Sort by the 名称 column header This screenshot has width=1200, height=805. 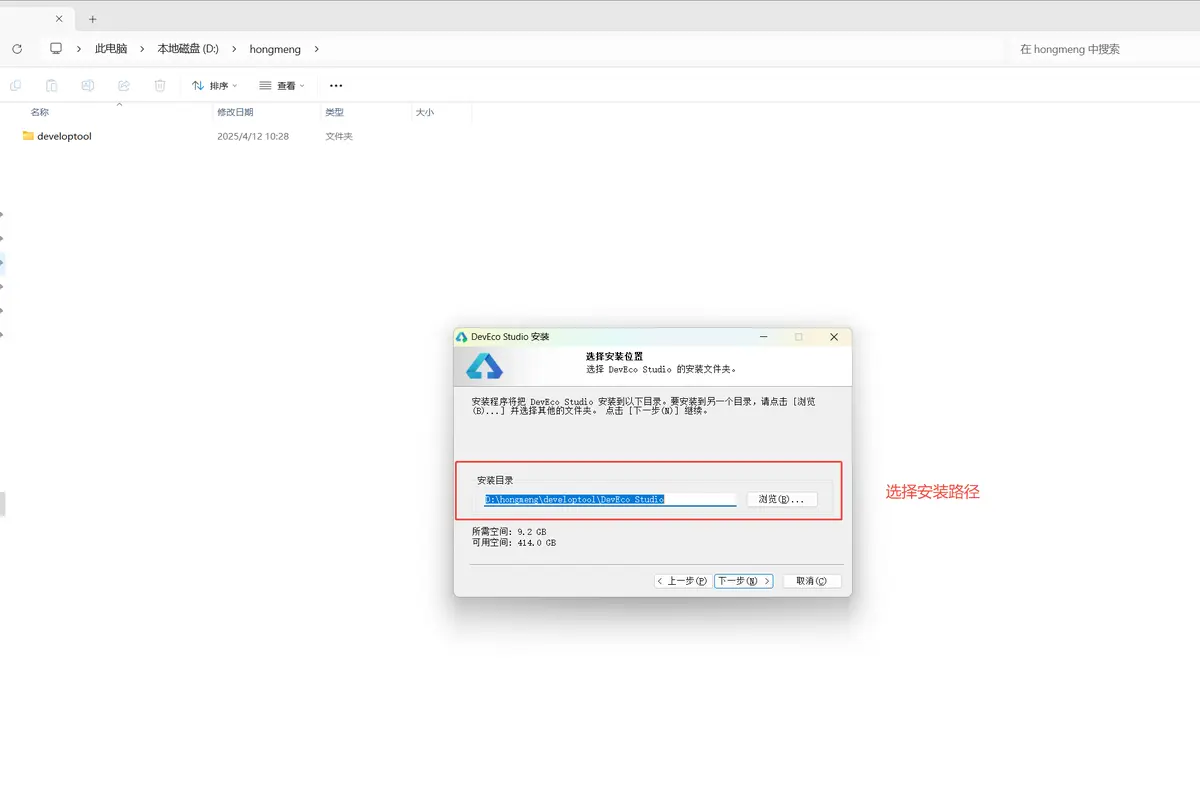tap(40, 112)
